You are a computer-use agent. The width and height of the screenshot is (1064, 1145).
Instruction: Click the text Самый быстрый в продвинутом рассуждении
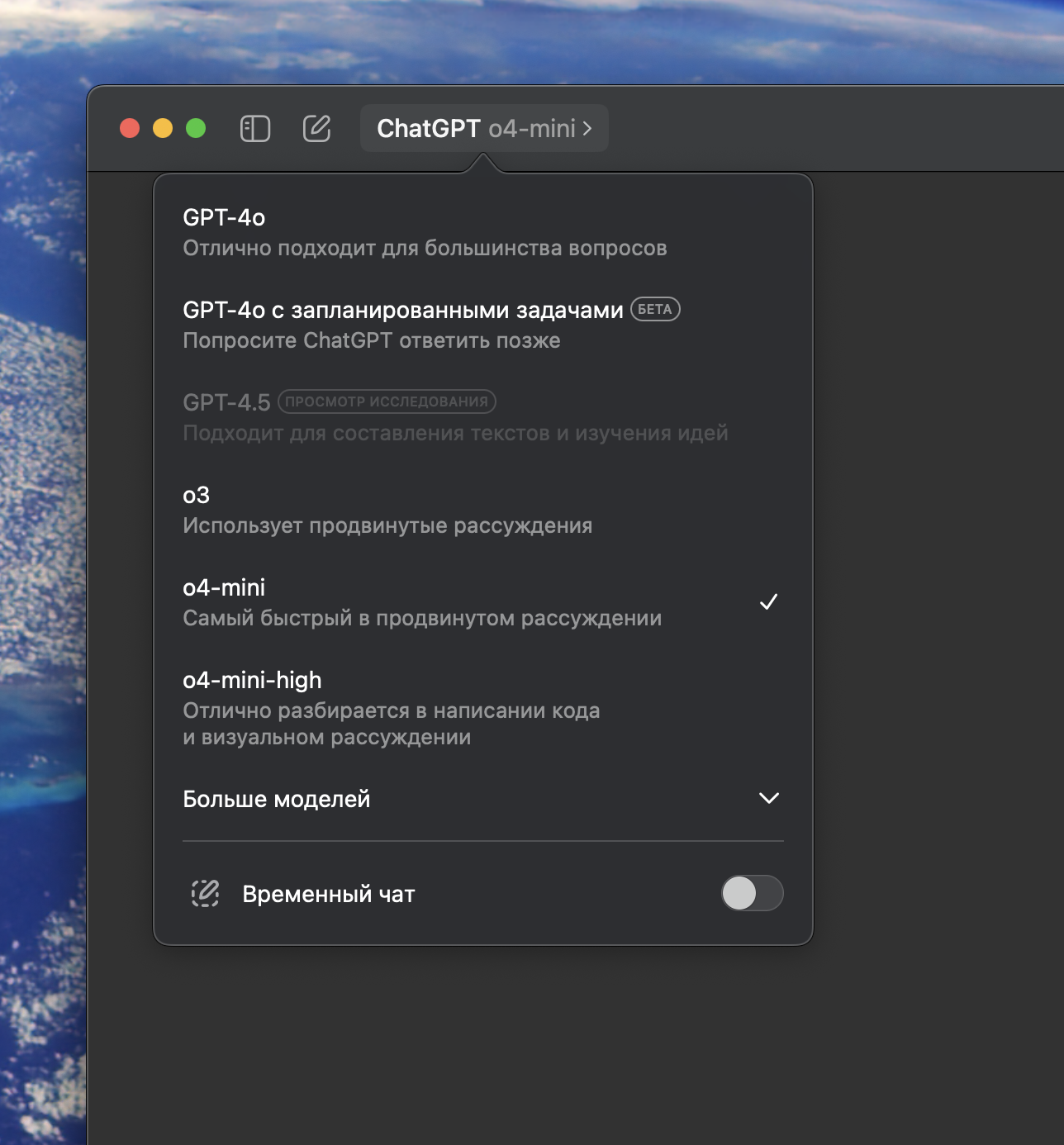click(422, 618)
